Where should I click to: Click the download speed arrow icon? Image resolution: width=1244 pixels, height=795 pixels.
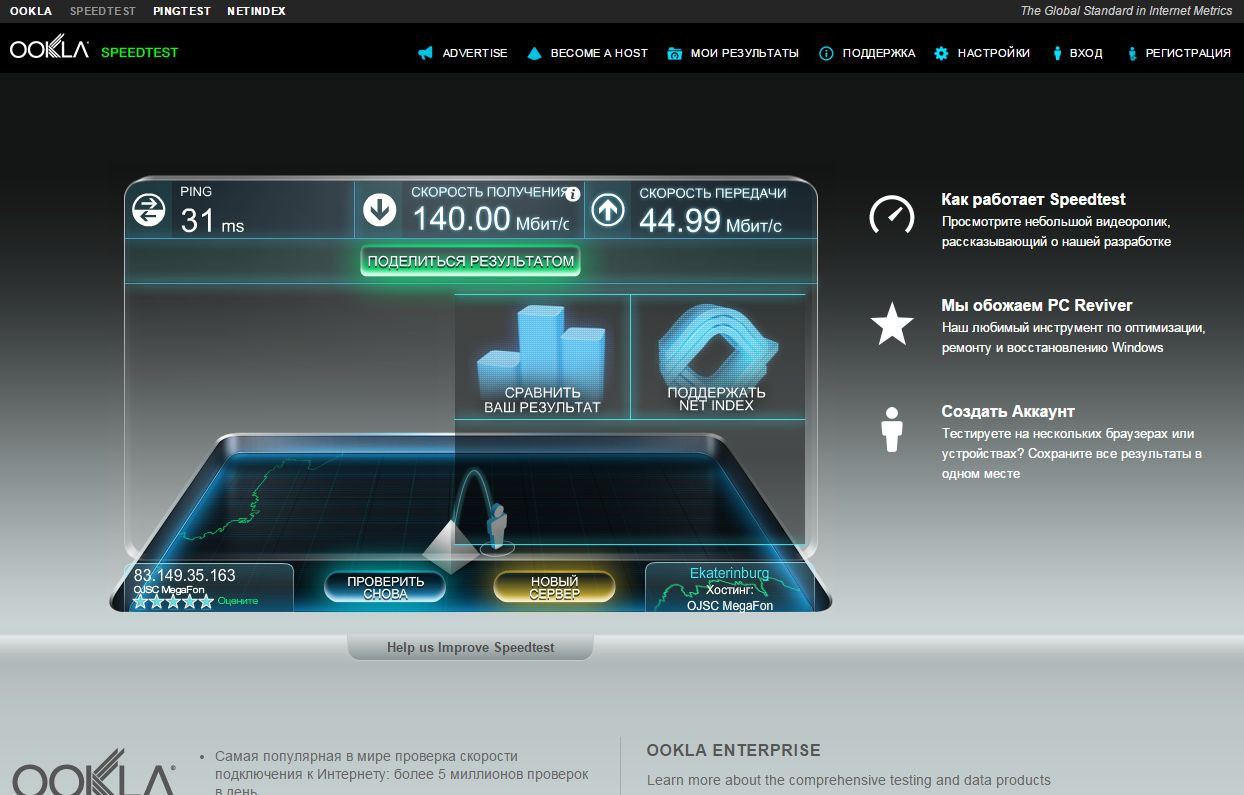[380, 210]
